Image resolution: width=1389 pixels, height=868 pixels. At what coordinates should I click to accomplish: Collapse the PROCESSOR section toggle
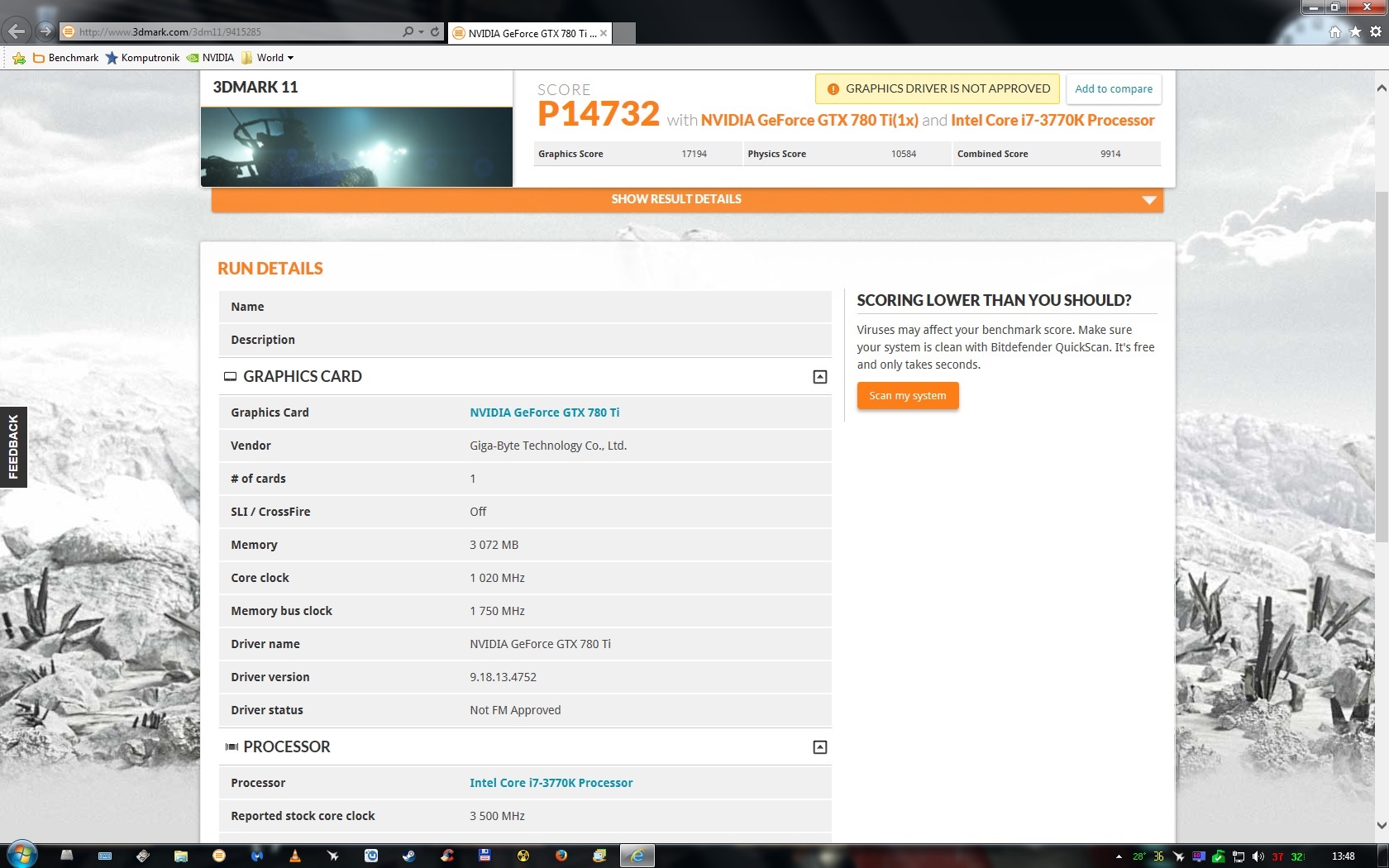tap(820, 747)
